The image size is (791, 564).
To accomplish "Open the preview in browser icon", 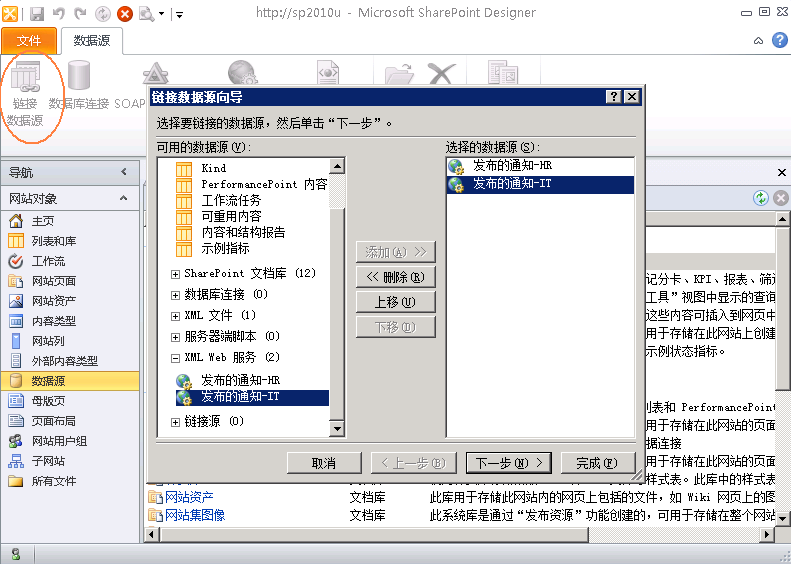I will (146, 14).
